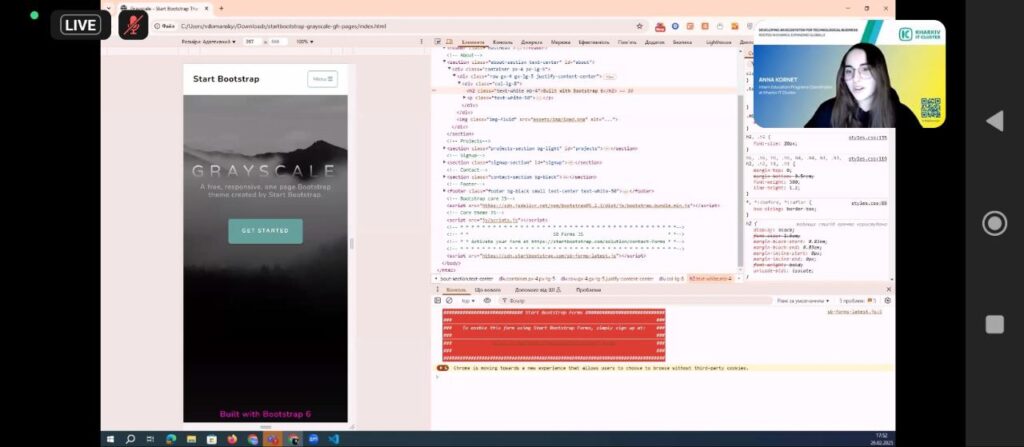Open console settings gear icon
The width and height of the screenshot is (1024, 447).
pyautogui.click(x=887, y=301)
